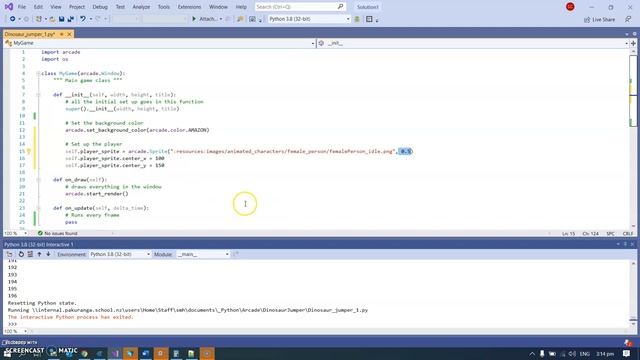Open the Tools menu

(164, 7)
